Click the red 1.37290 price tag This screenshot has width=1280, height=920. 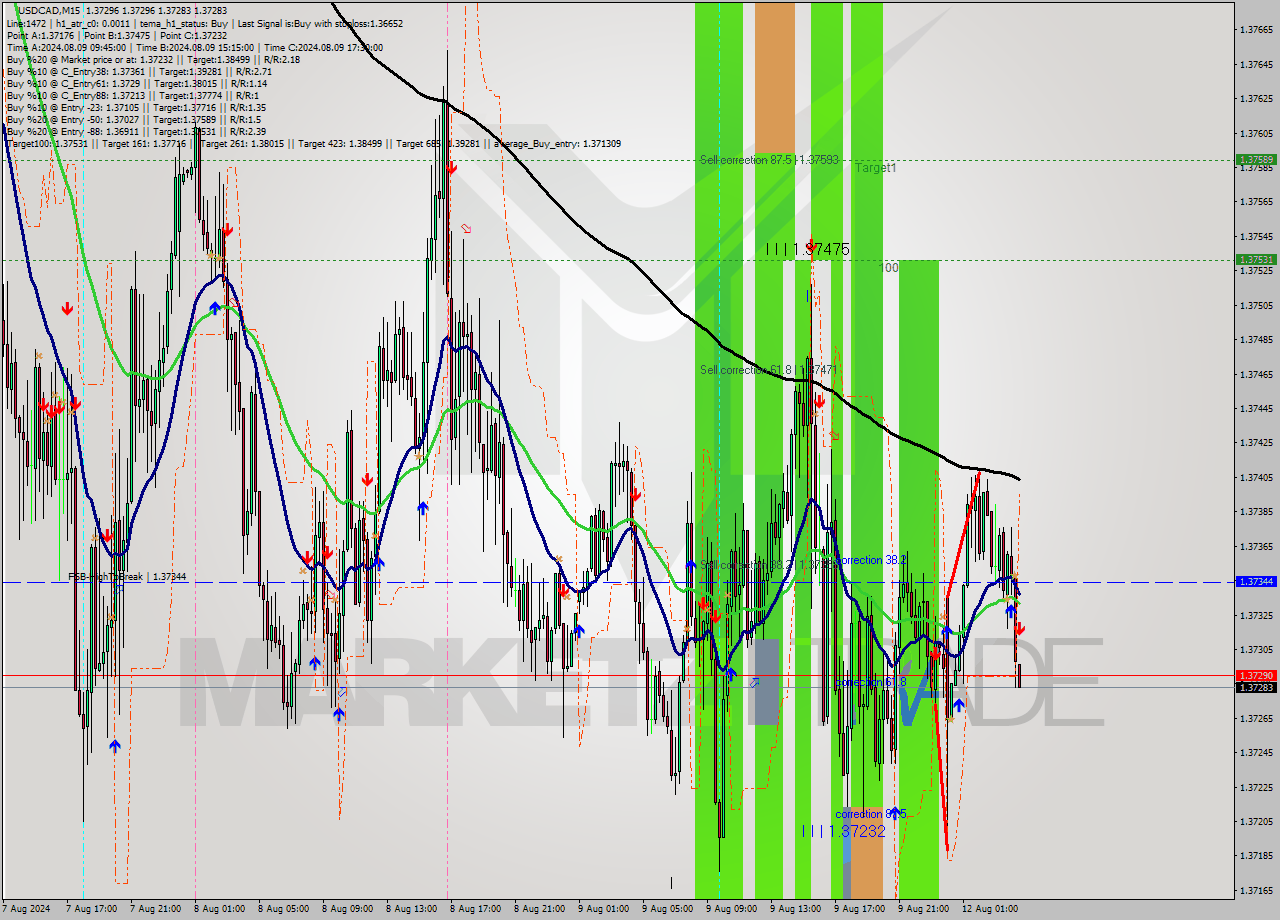pyautogui.click(x=1256, y=676)
